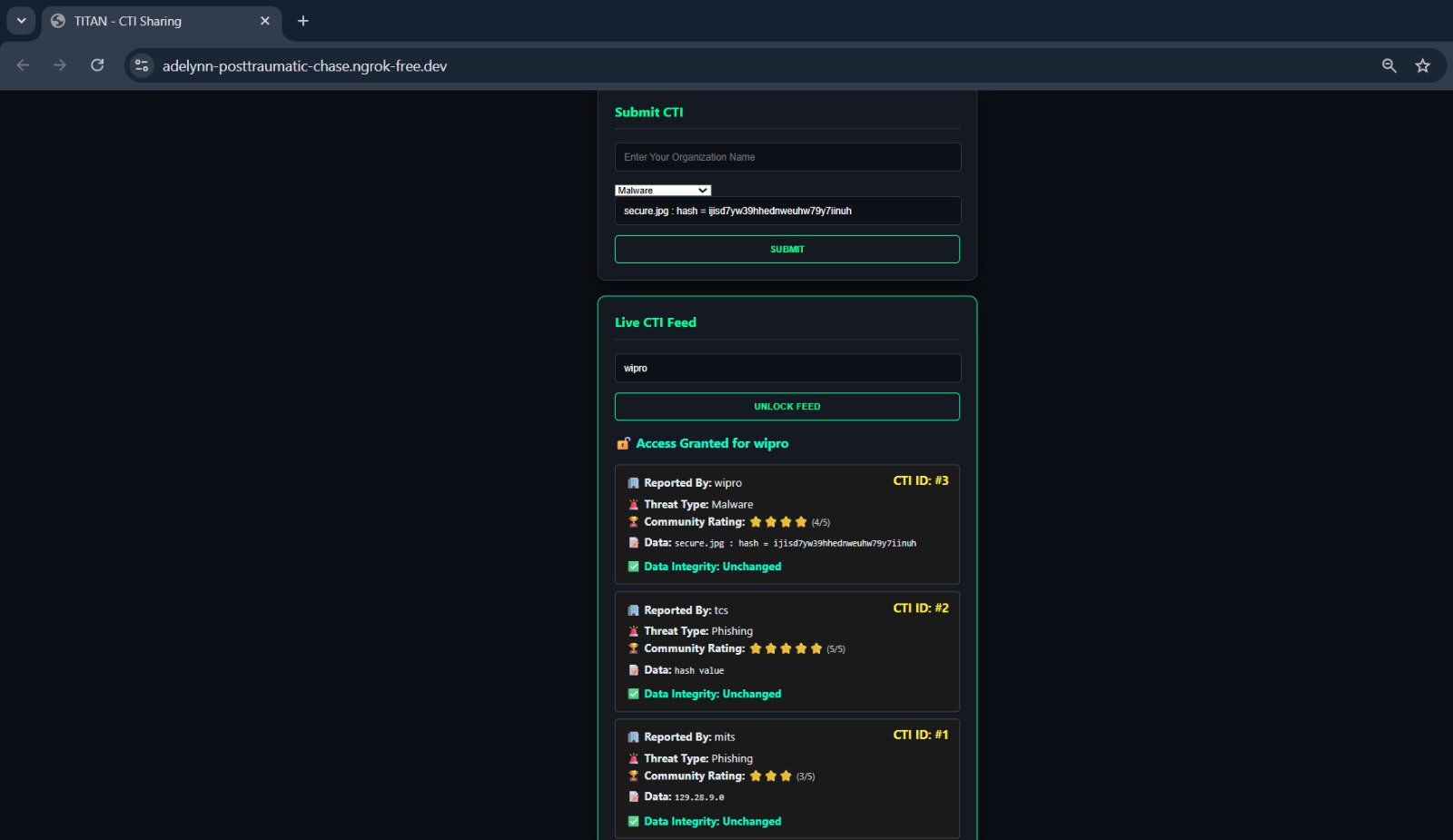1453x840 pixels.
Task: Click Reported By: tcs text
Action: [x=686, y=610]
